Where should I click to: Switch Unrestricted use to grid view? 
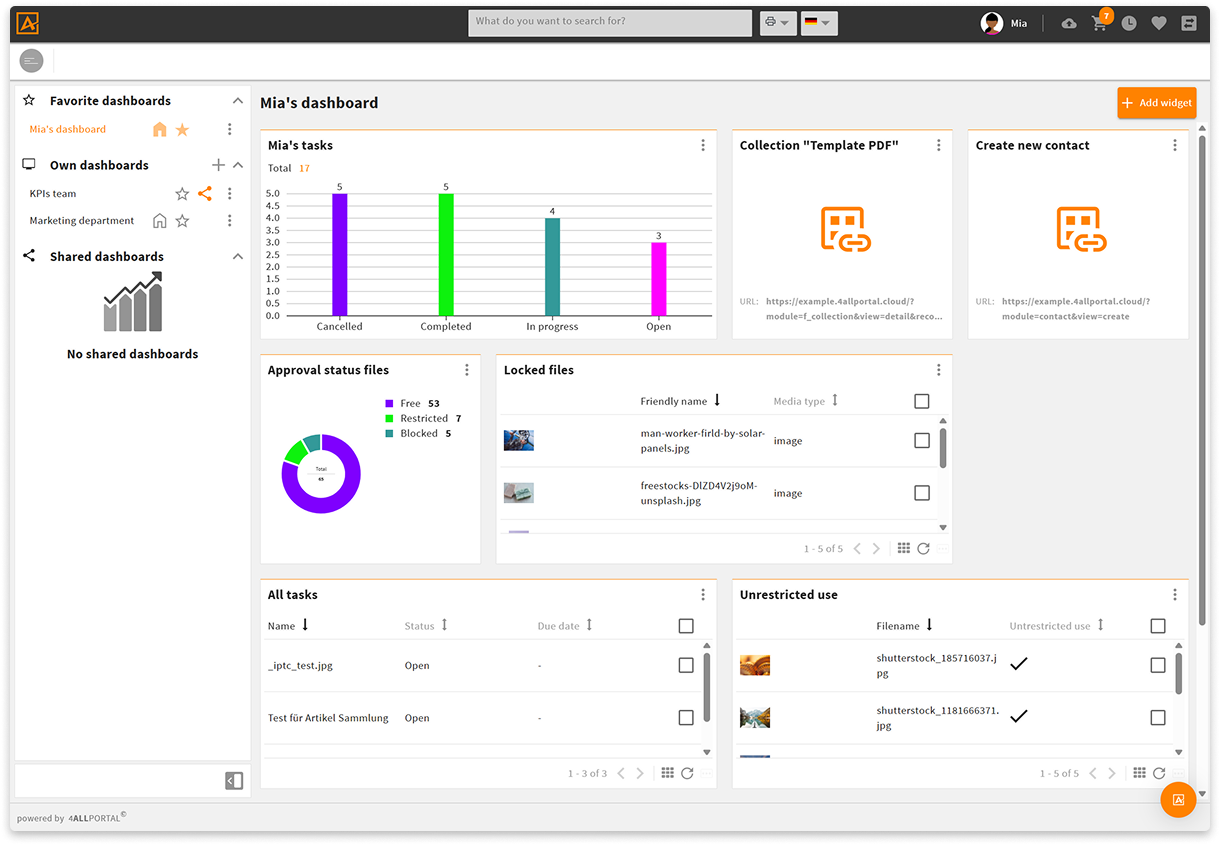(1140, 773)
